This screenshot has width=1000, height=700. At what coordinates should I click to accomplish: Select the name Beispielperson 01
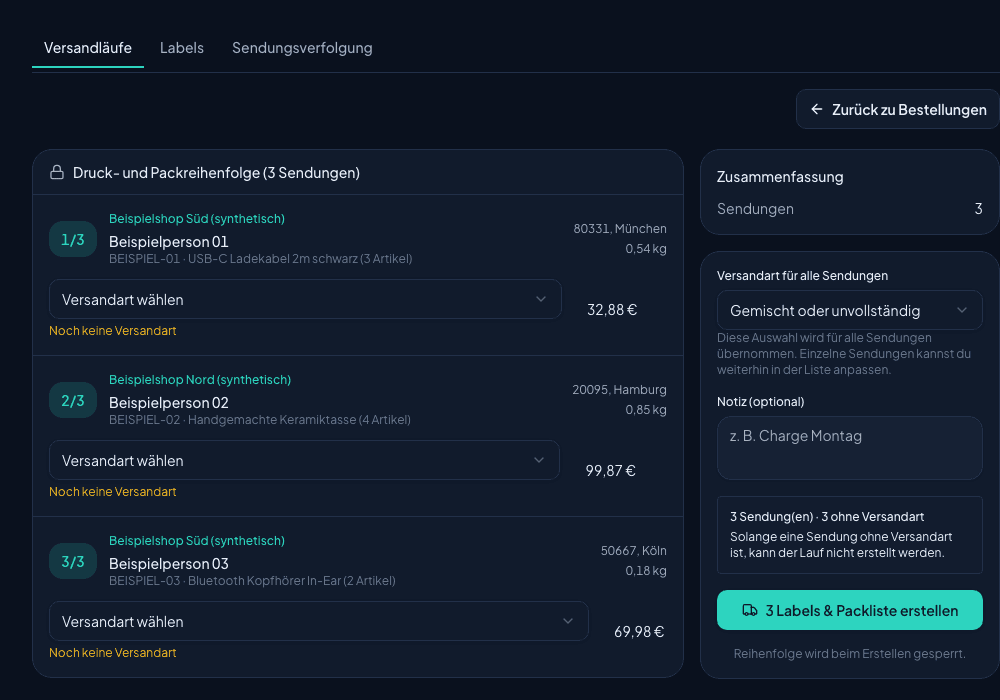point(169,242)
